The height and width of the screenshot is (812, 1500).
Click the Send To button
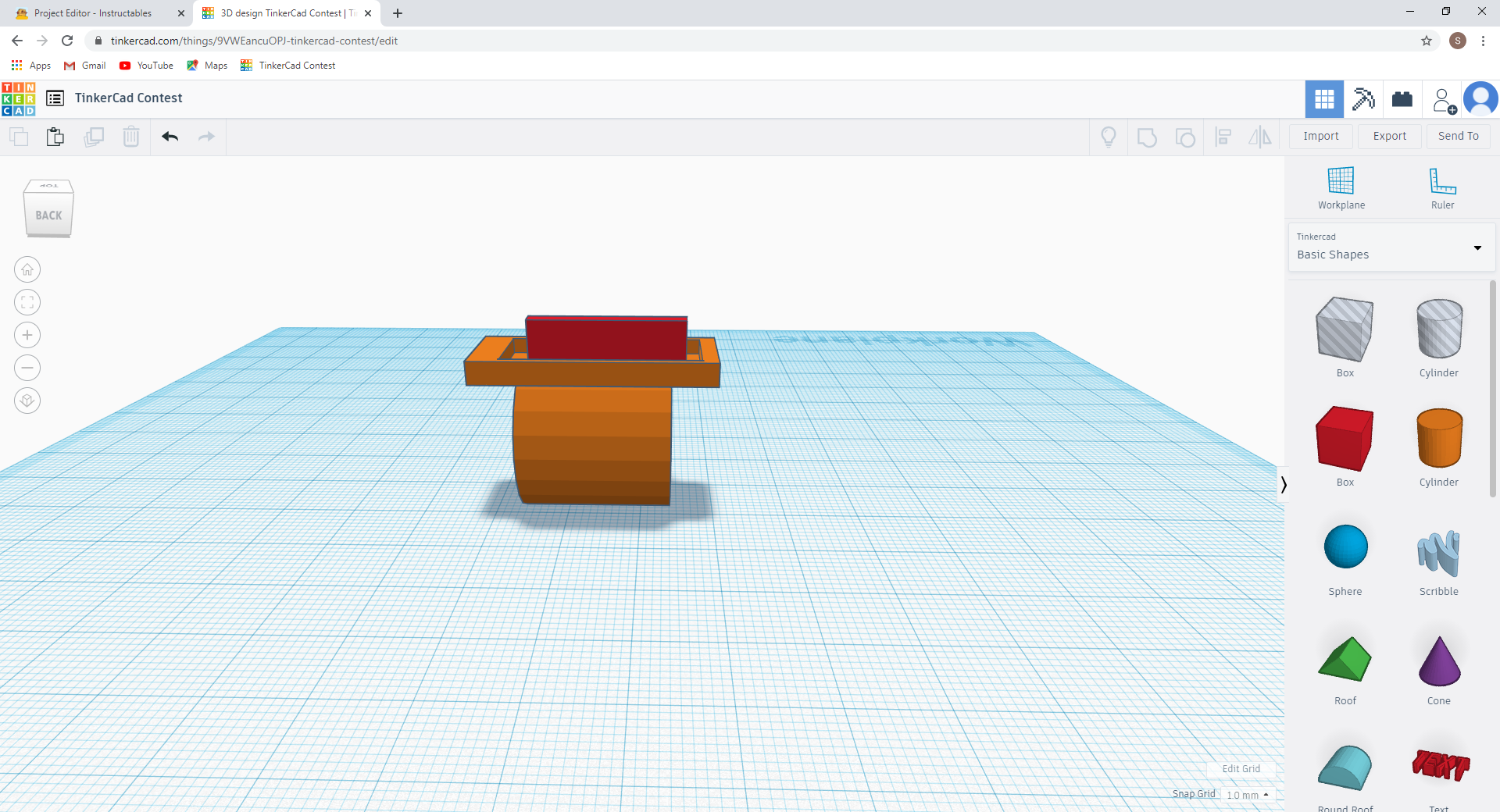point(1459,136)
